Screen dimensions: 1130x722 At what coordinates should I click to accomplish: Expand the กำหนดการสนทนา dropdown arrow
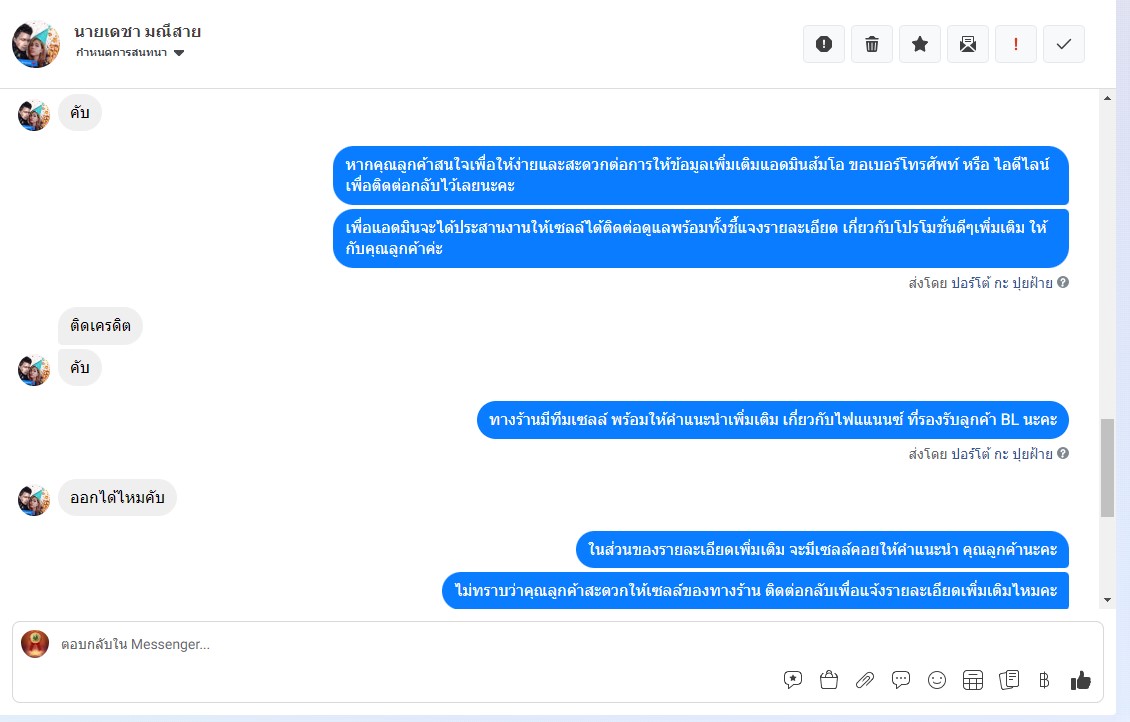[179, 53]
